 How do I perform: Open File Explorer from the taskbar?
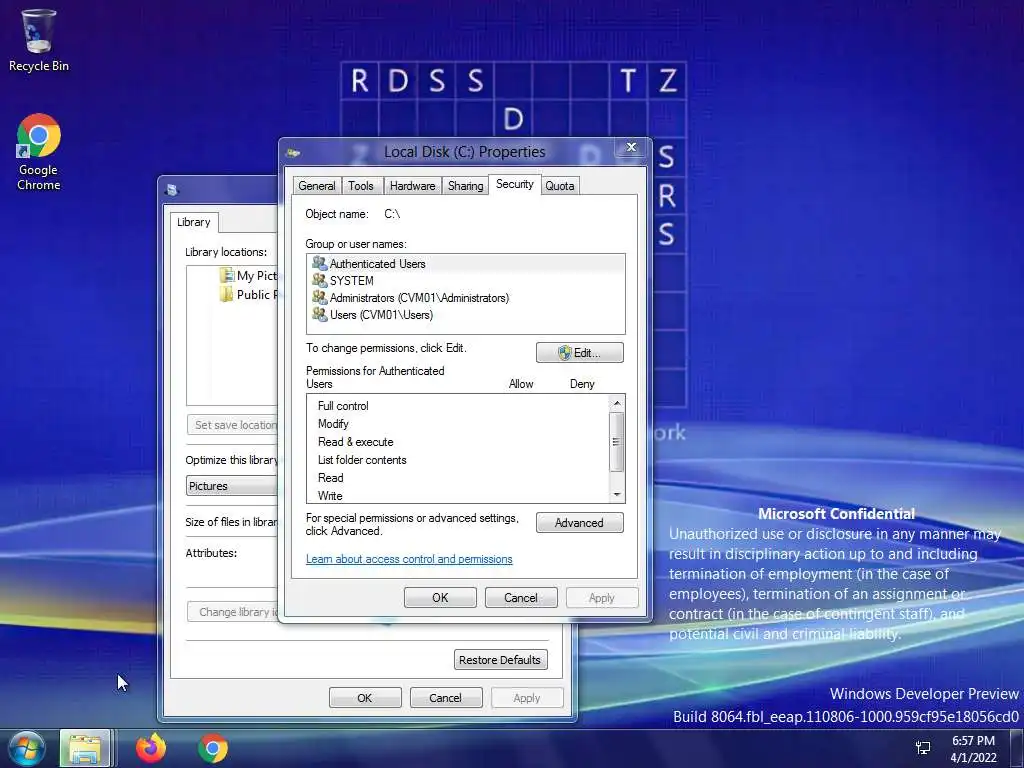coord(85,748)
